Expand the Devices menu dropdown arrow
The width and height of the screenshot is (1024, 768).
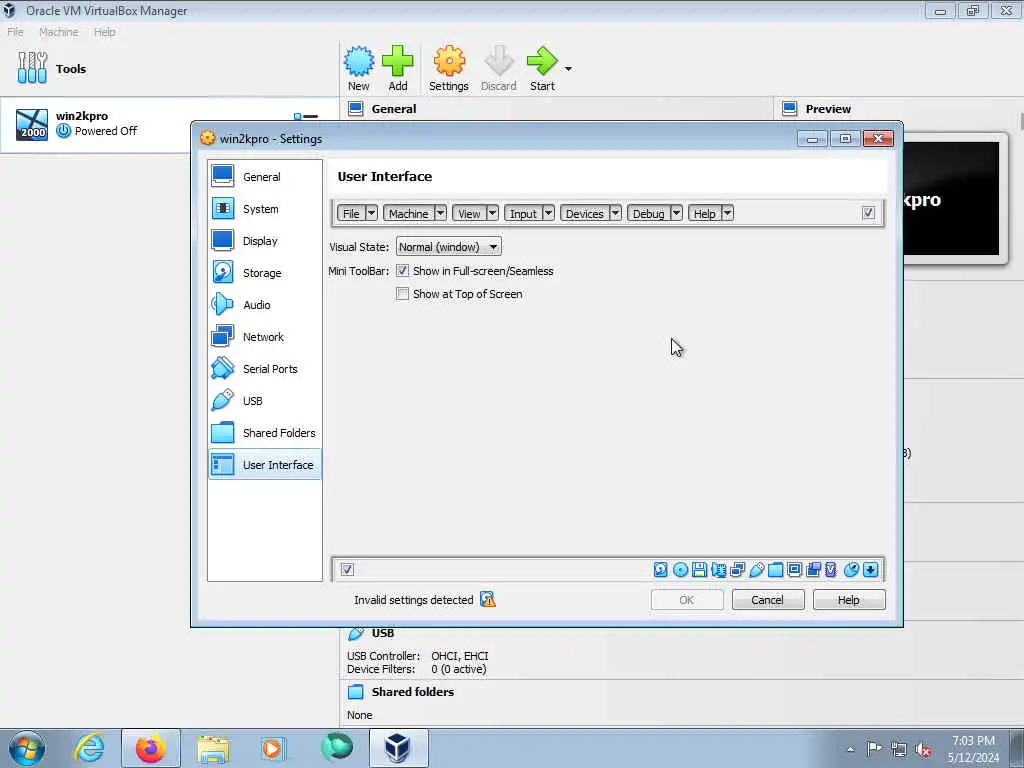(615, 213)
